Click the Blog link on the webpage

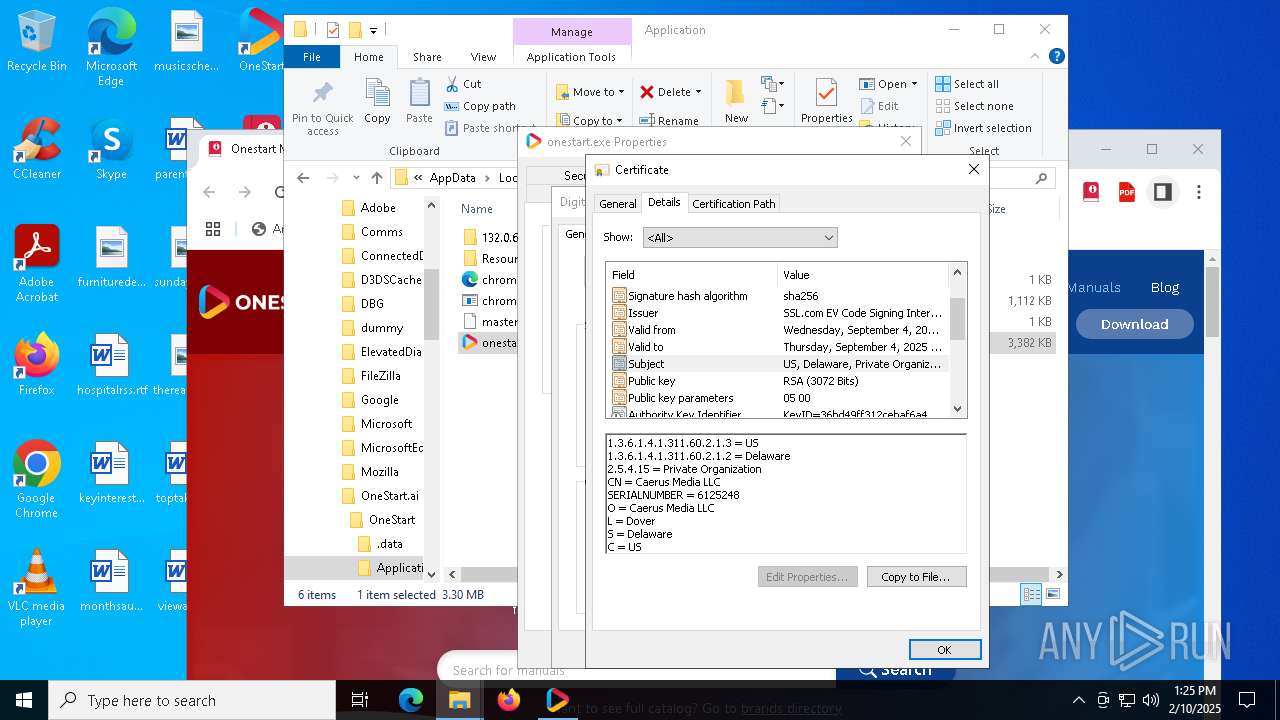1164,287
